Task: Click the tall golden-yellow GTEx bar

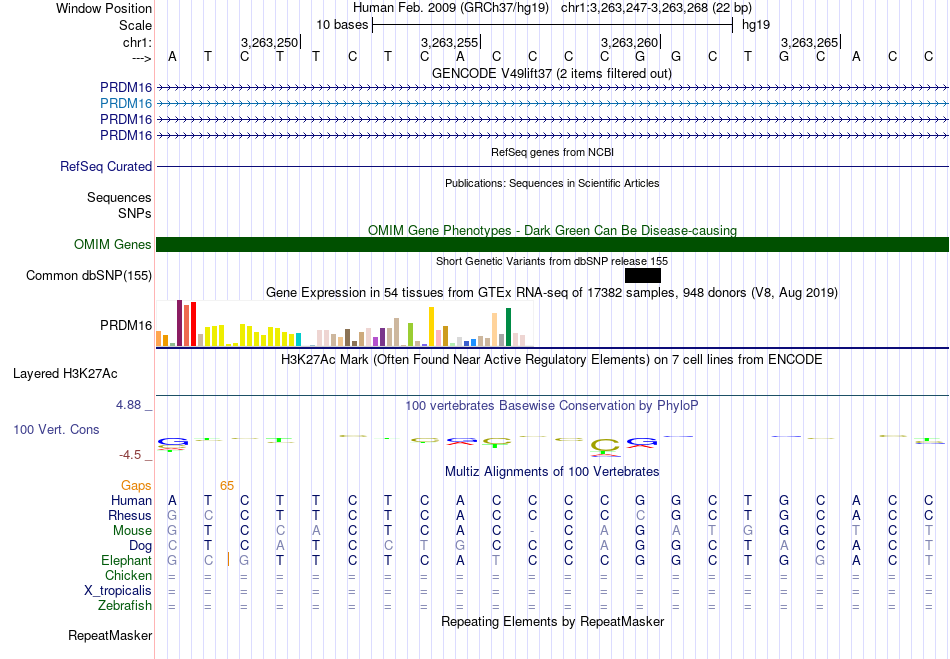Action: (431, 326)
